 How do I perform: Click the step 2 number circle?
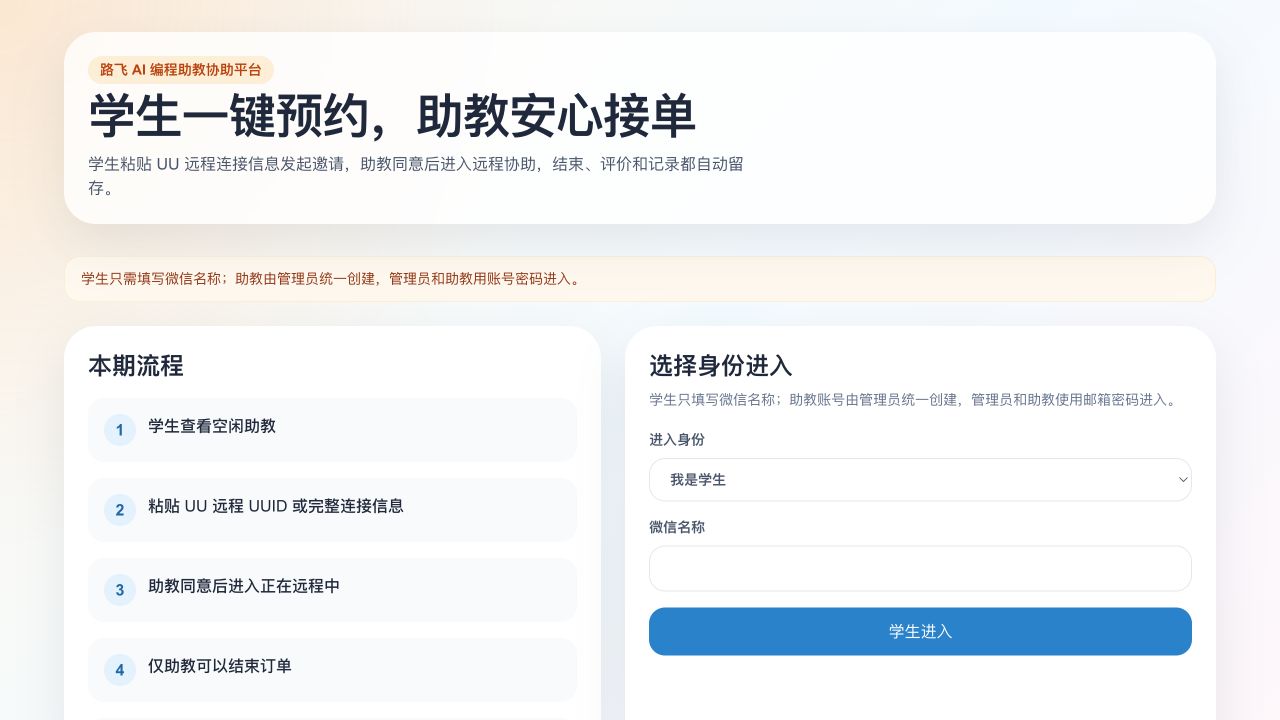(120, 510)
